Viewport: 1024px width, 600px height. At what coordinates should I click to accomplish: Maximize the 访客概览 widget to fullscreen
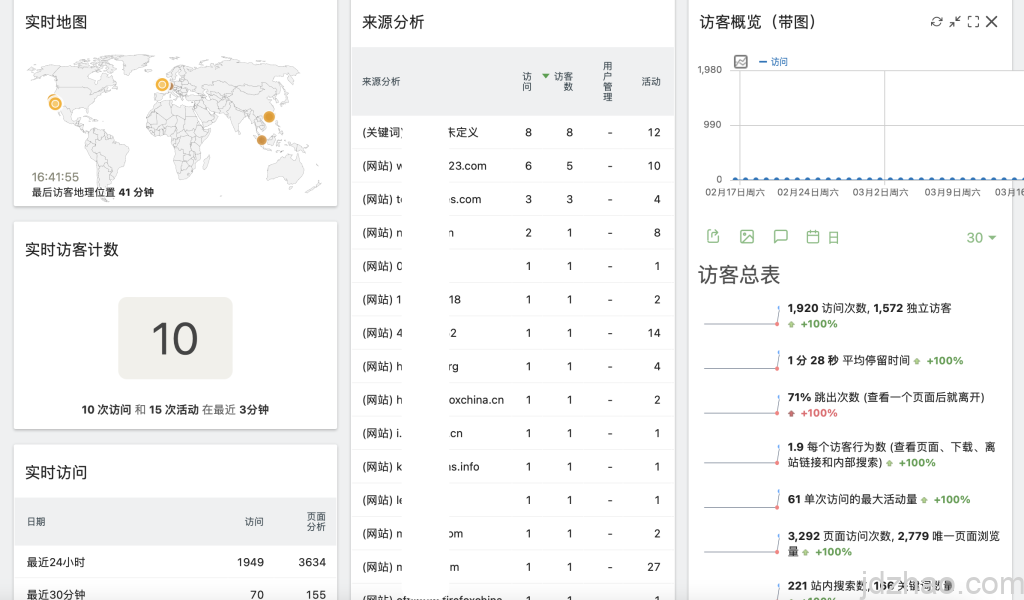coord(973,22)
